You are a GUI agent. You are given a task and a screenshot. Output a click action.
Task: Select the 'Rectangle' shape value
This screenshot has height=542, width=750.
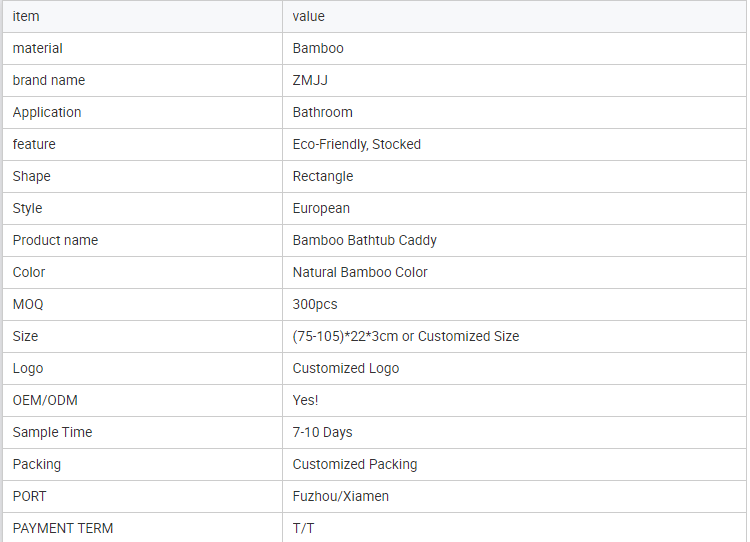(322, 176)
